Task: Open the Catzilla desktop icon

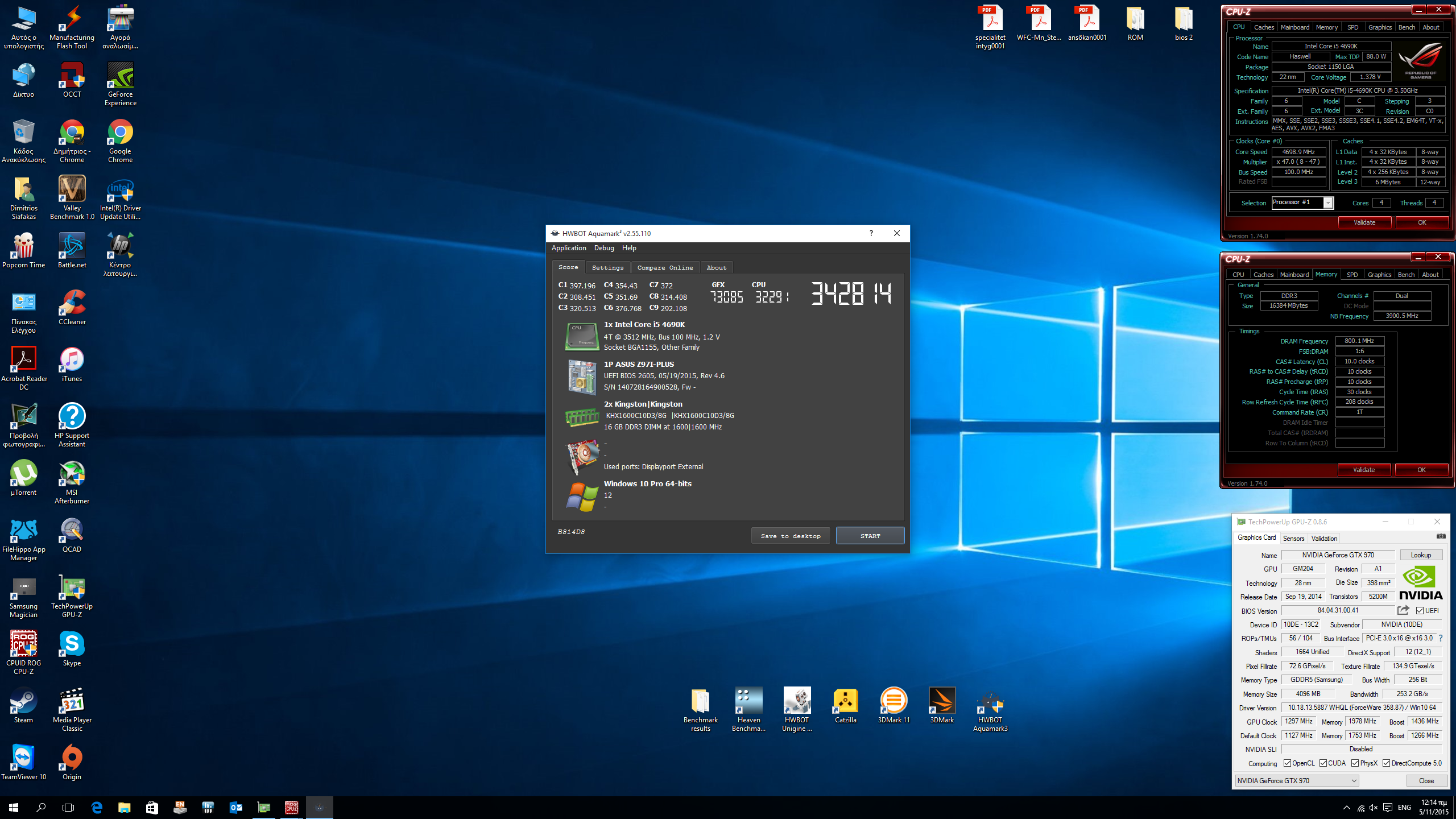Action: tap(845, 705)
